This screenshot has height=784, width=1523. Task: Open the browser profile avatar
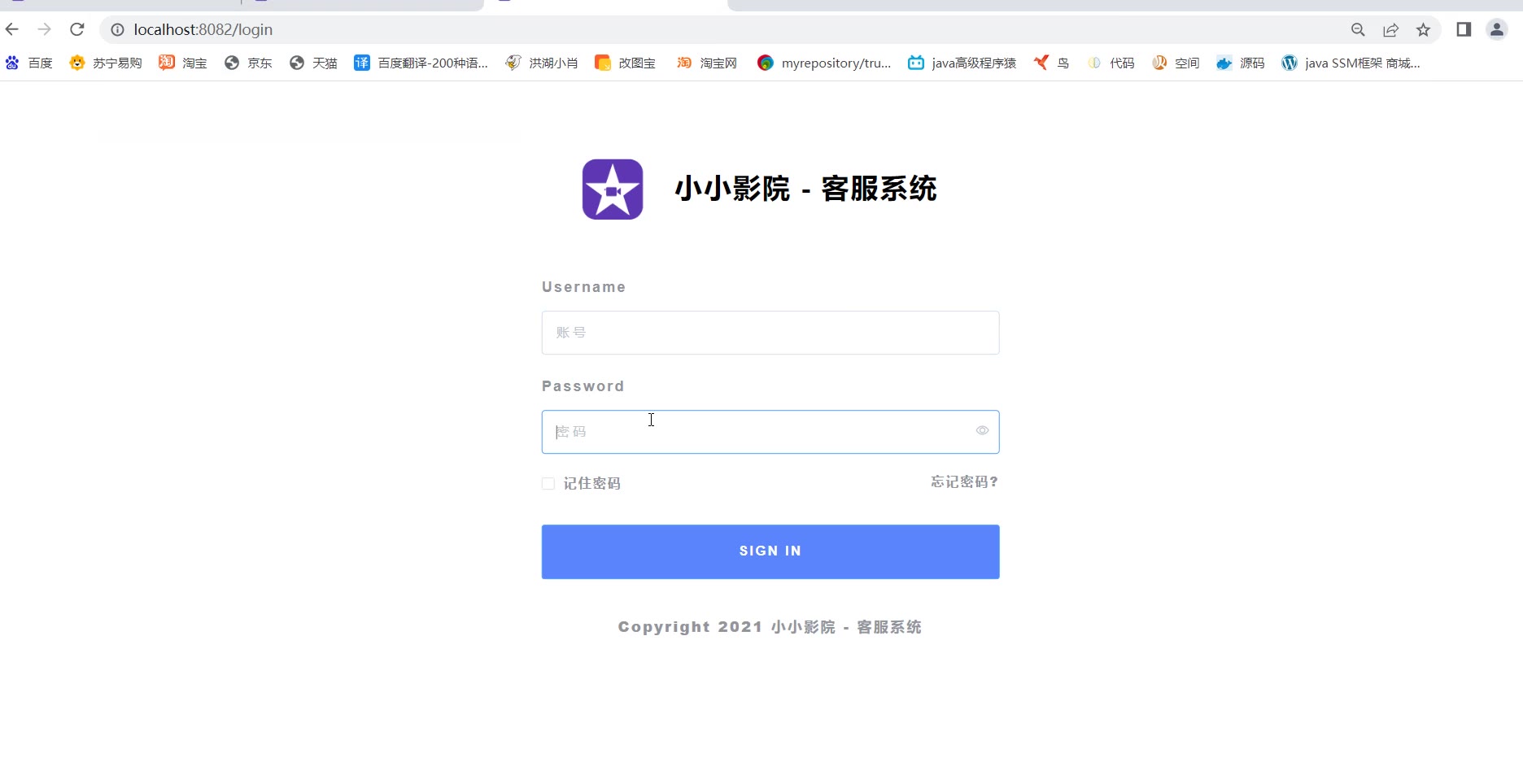click(x=1497, y=30)
